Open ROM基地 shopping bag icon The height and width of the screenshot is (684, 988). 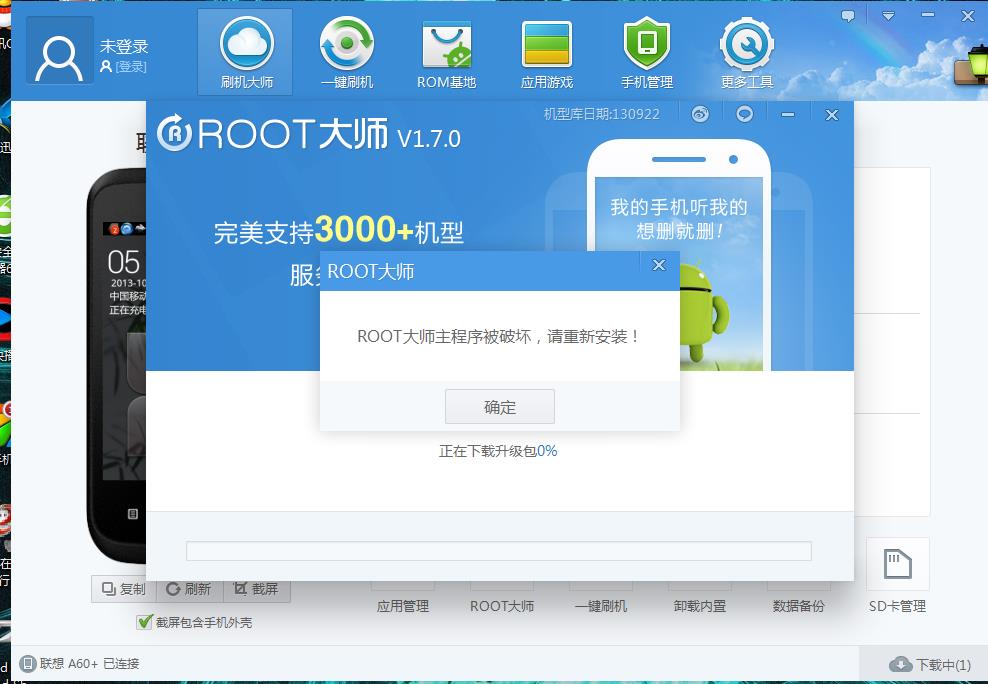(x=446, y=53)
